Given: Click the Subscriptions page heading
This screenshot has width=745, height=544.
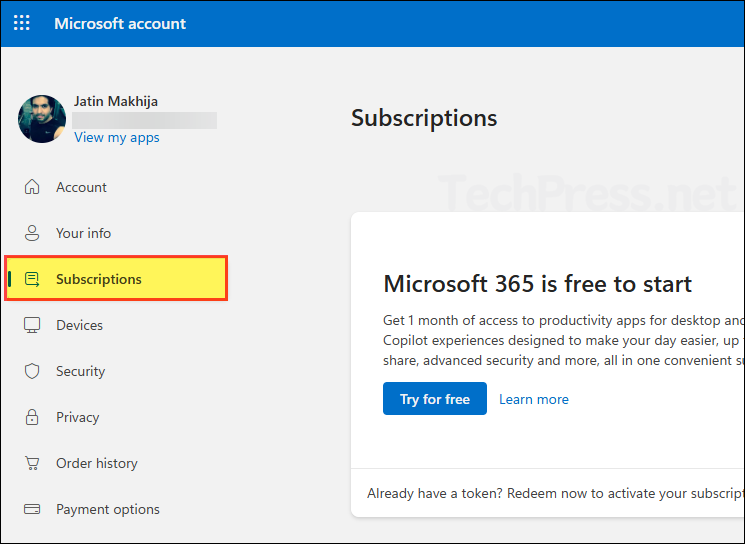Looking at the screenshot, I should [x=424, y=118].
